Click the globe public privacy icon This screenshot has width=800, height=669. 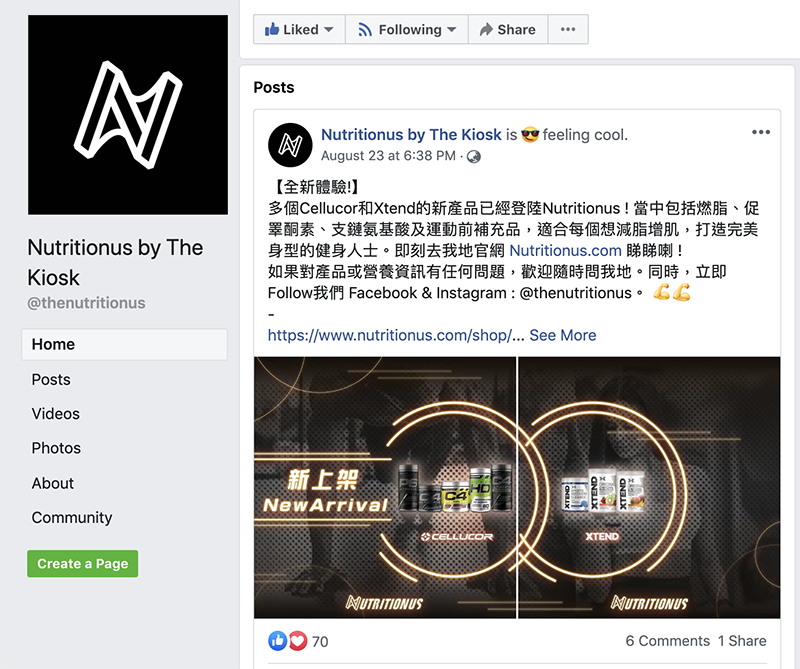coord(474,156)
